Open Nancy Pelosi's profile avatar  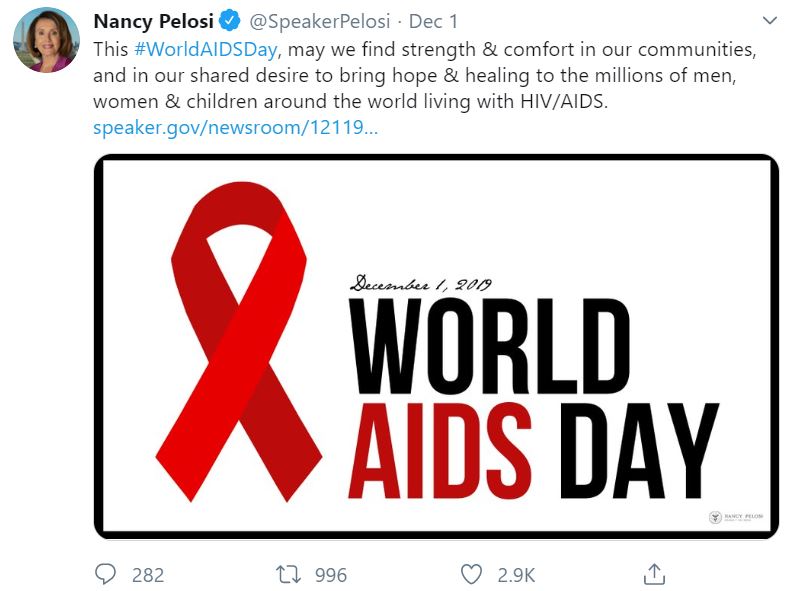(46, 40)
